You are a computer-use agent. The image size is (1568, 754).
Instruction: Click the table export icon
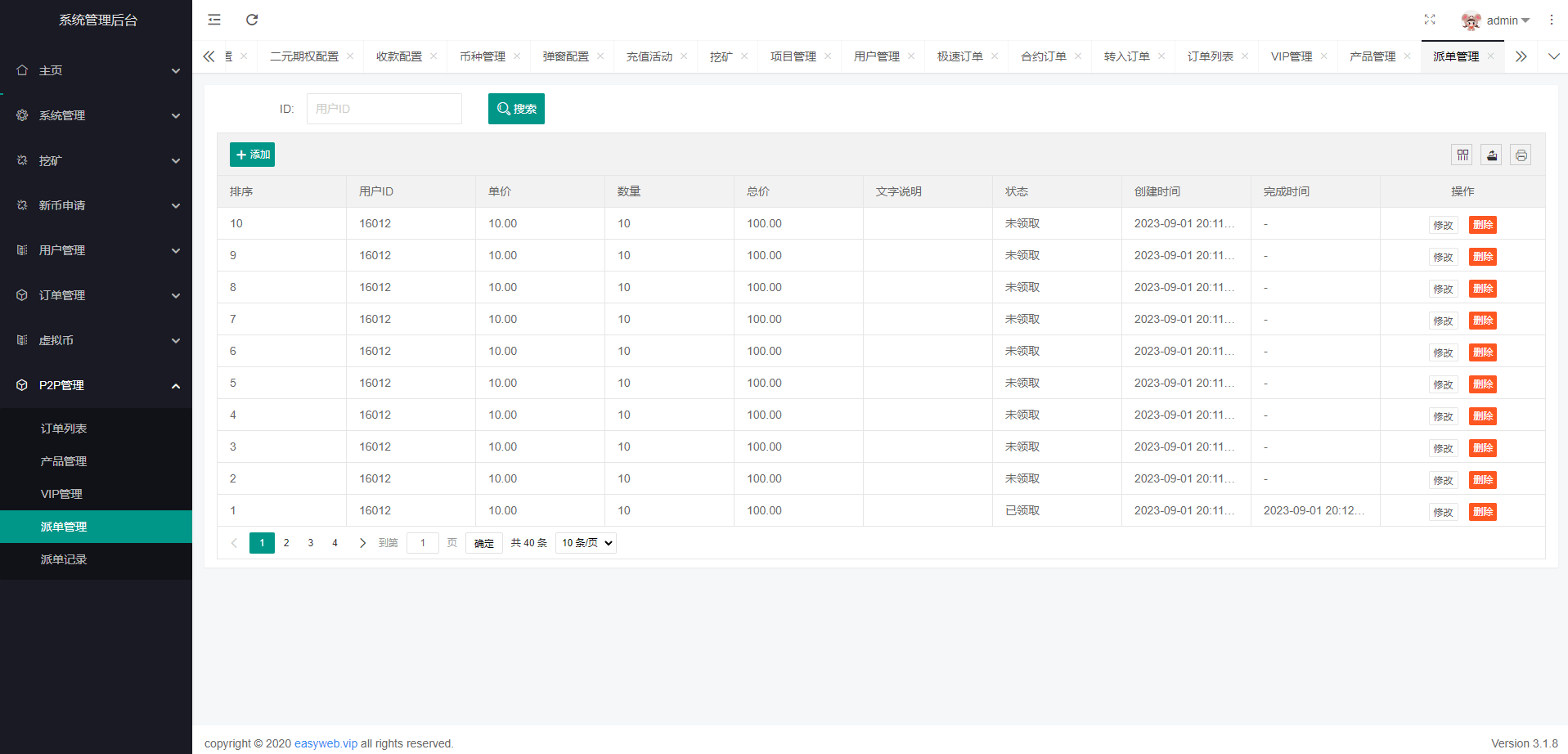pyautogui.click(x=1491, y=155)
